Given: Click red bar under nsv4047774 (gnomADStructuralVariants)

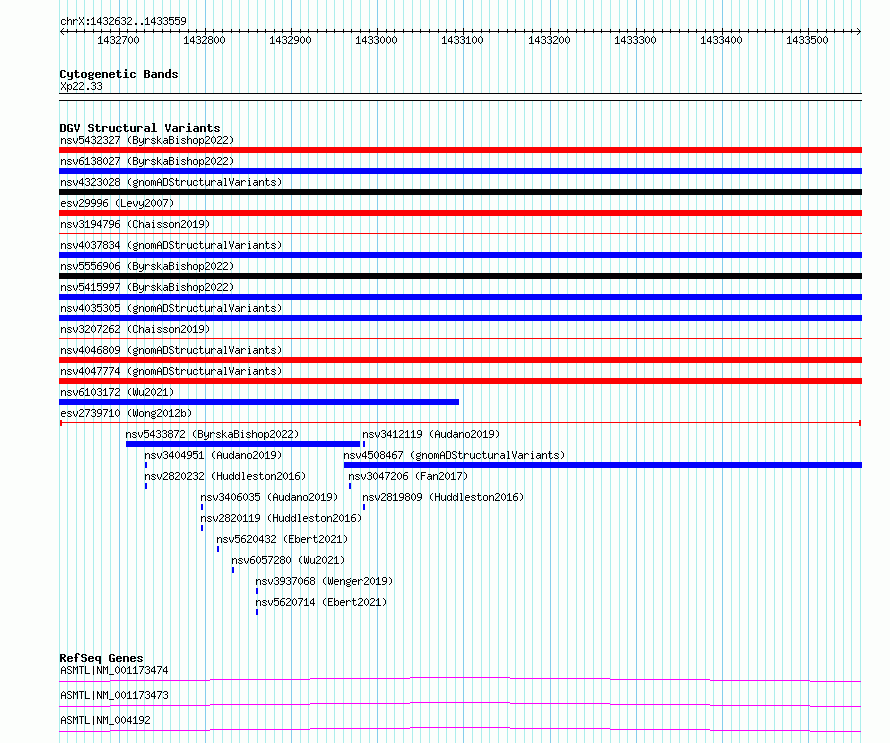Looking at the screenshot, I should (x=460, y=381).
